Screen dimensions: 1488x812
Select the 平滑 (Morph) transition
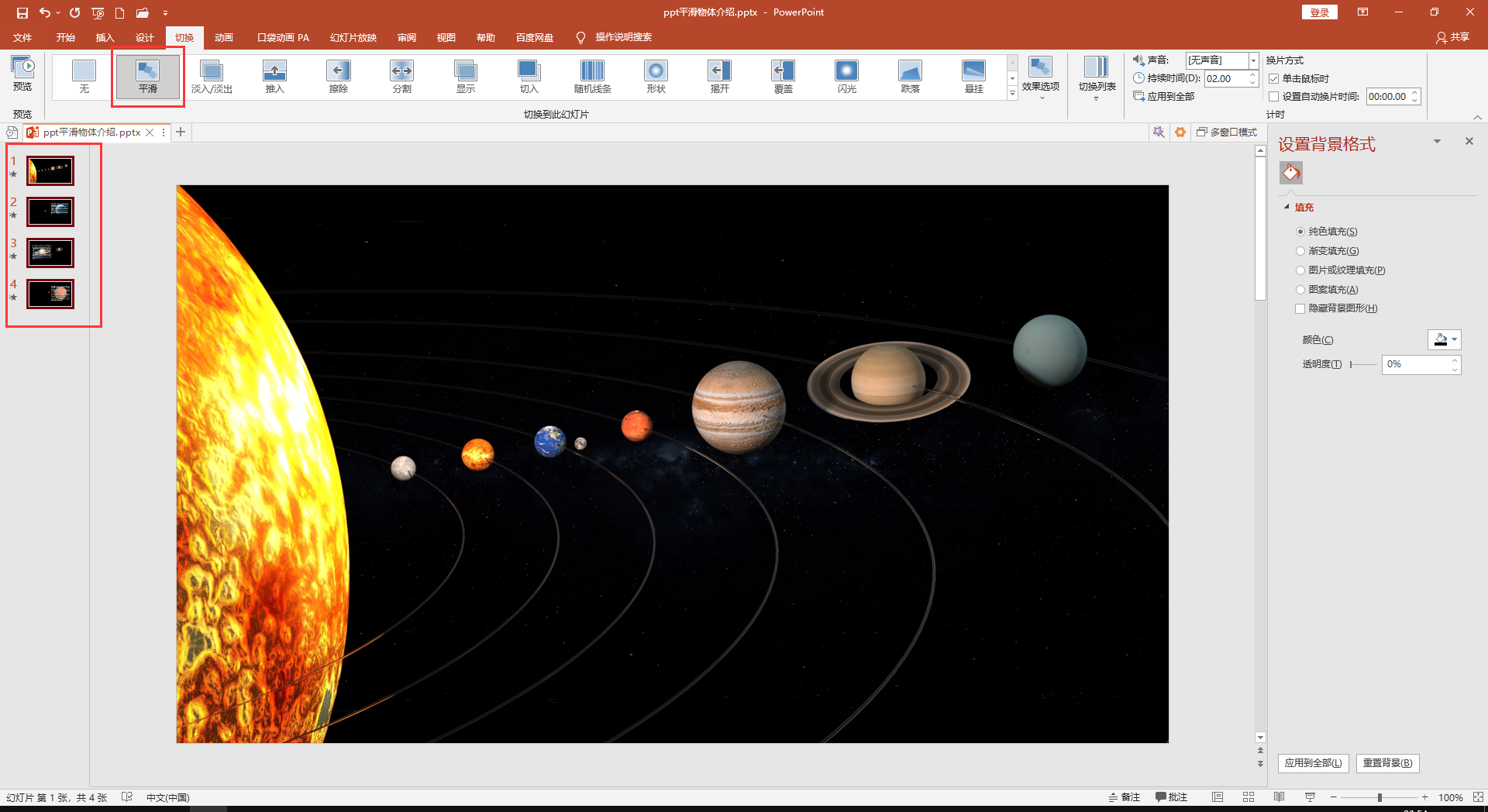(x=147, y=77)
